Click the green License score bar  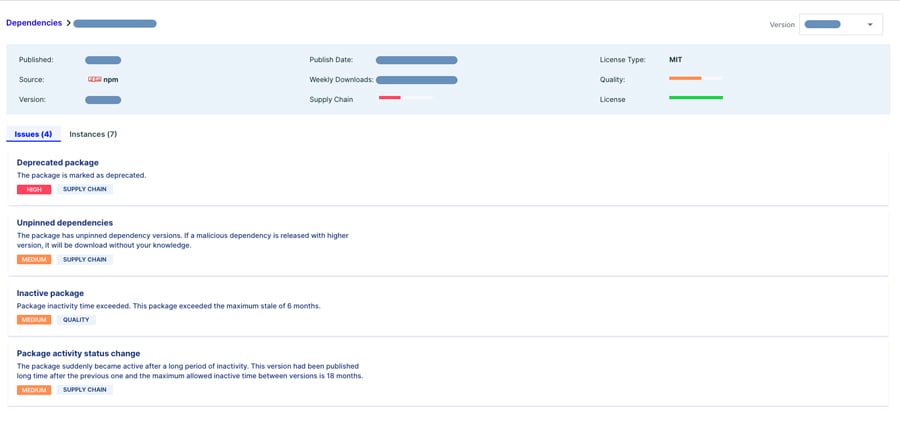696,98
